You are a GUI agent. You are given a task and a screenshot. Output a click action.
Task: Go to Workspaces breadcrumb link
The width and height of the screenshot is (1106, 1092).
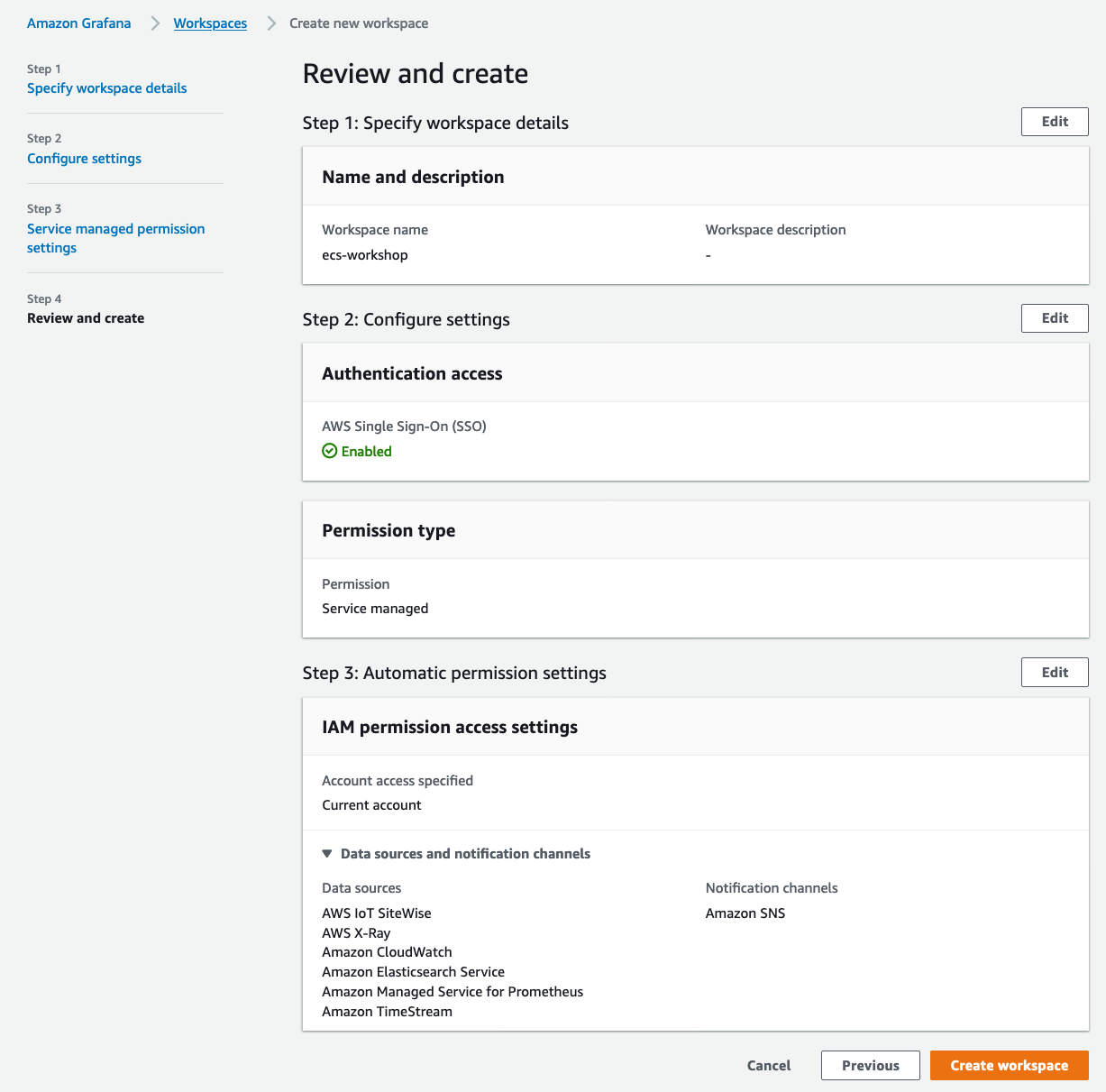point(210,23)
